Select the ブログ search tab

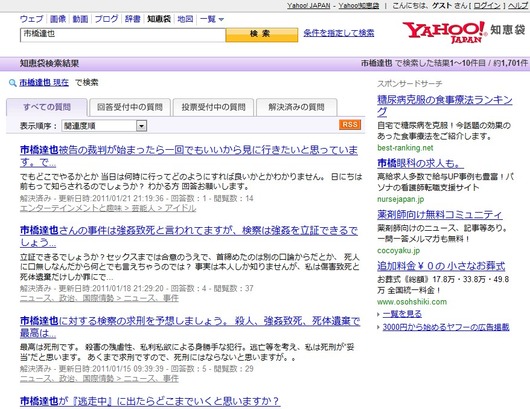(106, 19)
